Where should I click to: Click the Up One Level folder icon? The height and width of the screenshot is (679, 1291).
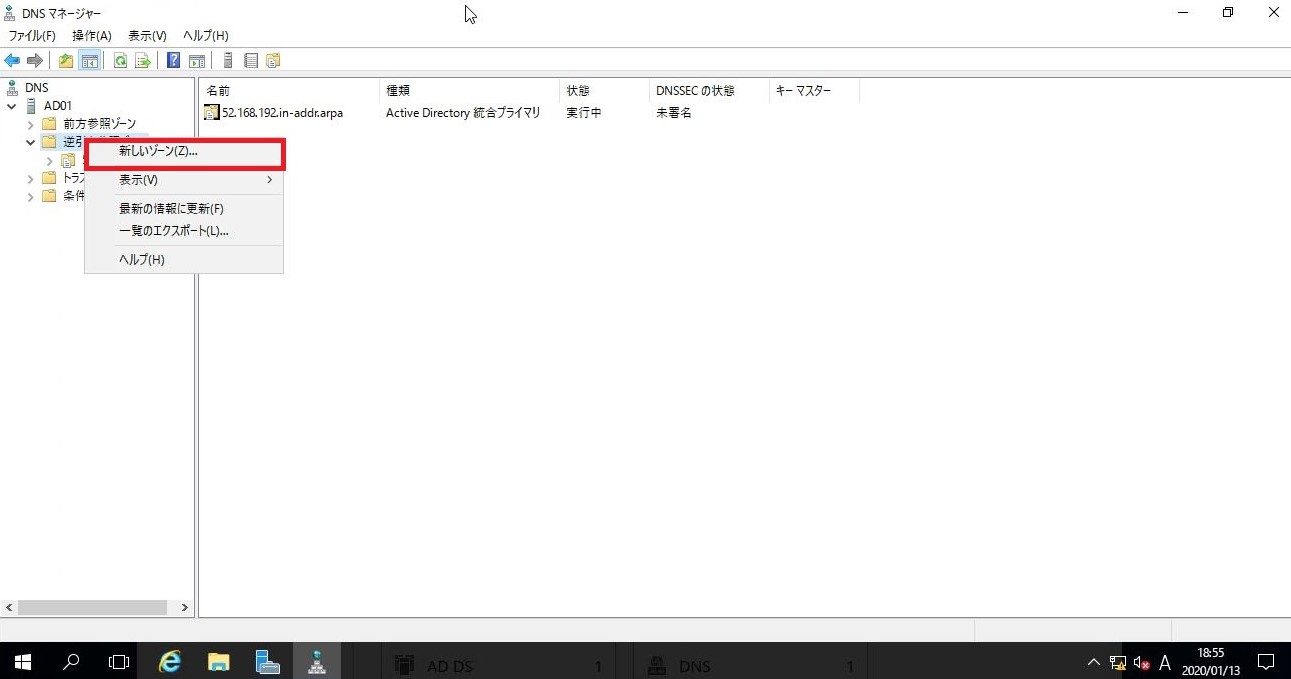coord(66,61)
